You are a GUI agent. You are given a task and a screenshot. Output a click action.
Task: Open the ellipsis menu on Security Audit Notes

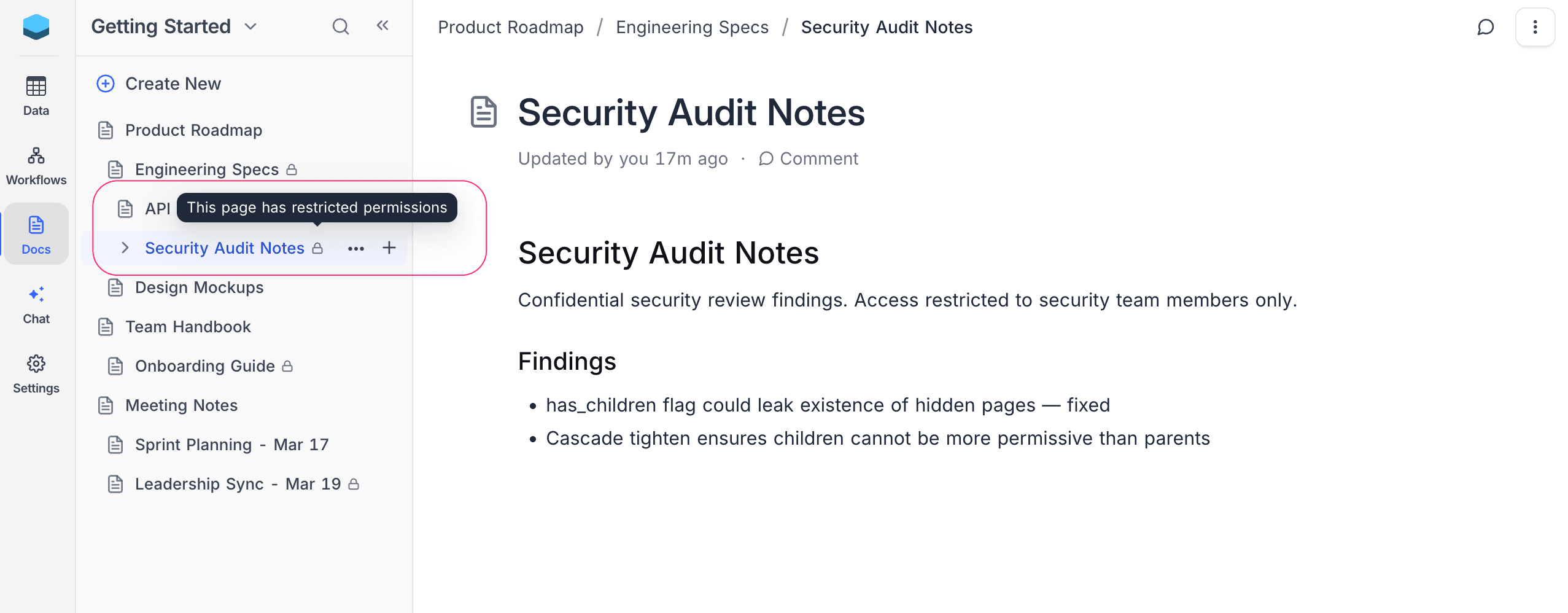tap(356, 248)
